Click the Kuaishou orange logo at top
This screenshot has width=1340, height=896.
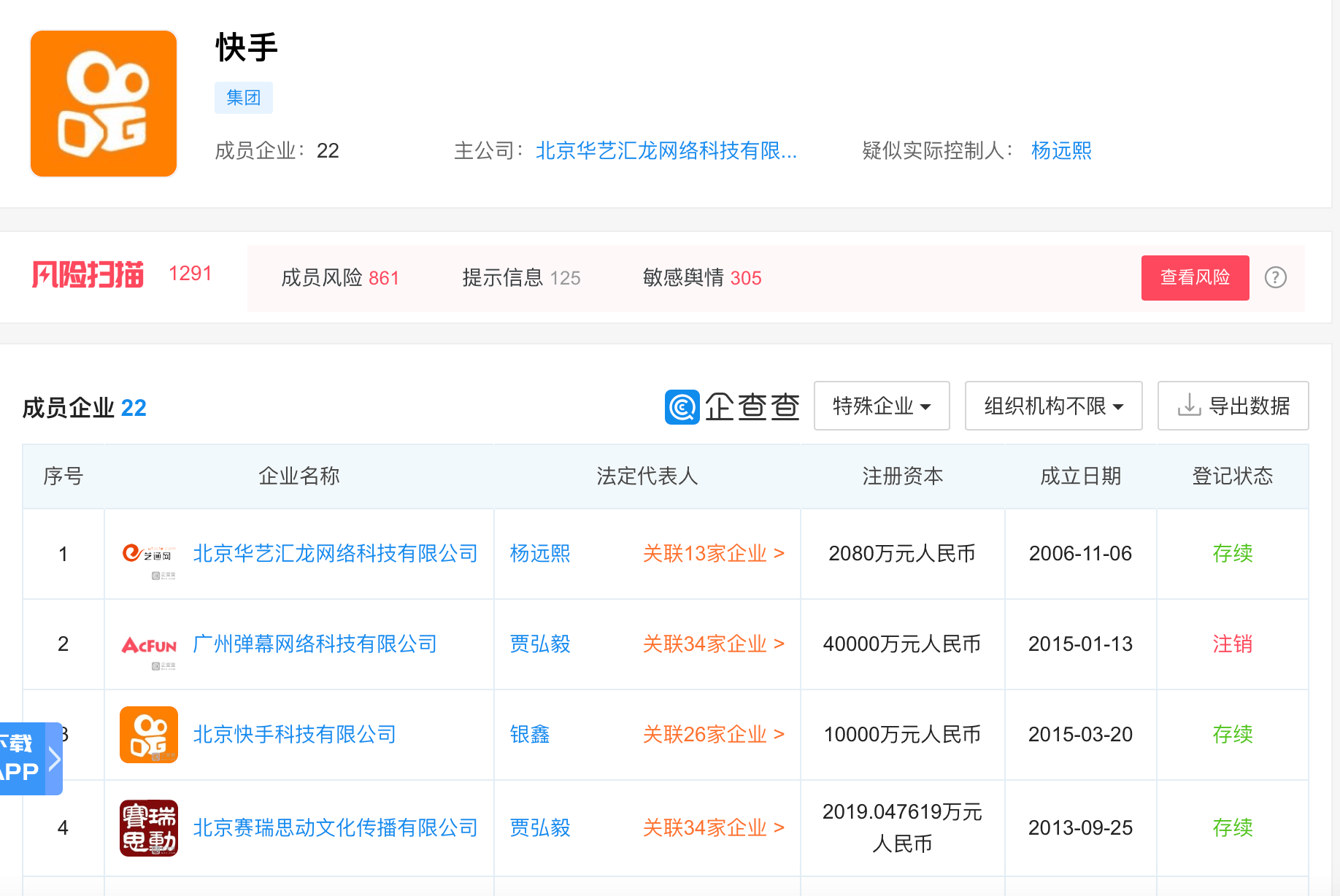[104, 104]
